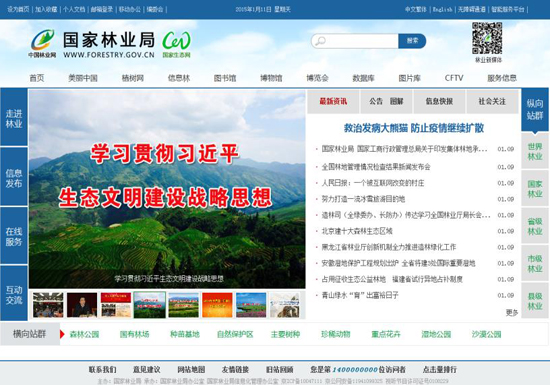
Task: Click 移动办公 in the top bar
Action: 129,9
